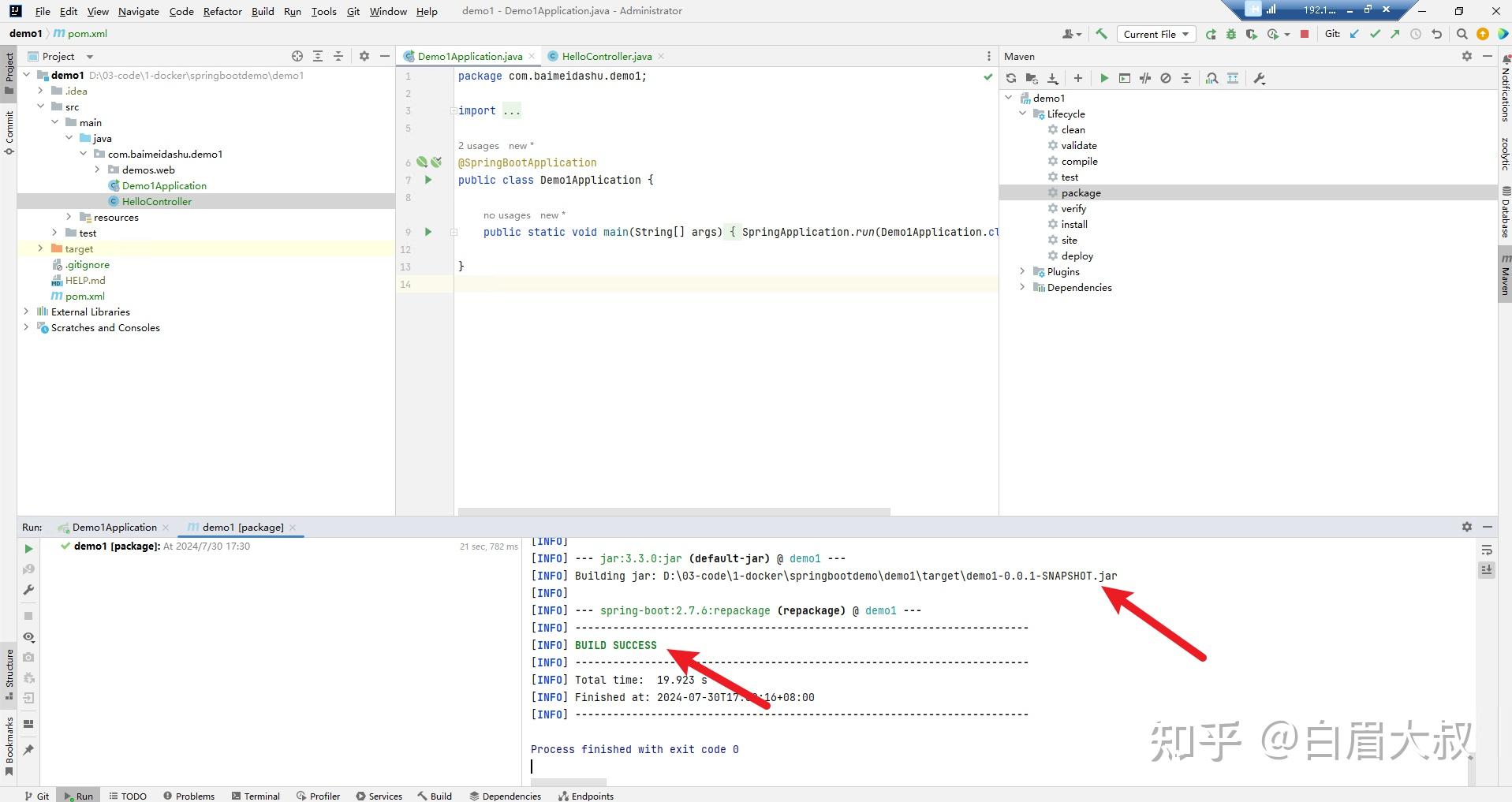Close the Demo1Application.java editor tab
The width and height of the screenshot is (1512, 802).
click(532, 56)
